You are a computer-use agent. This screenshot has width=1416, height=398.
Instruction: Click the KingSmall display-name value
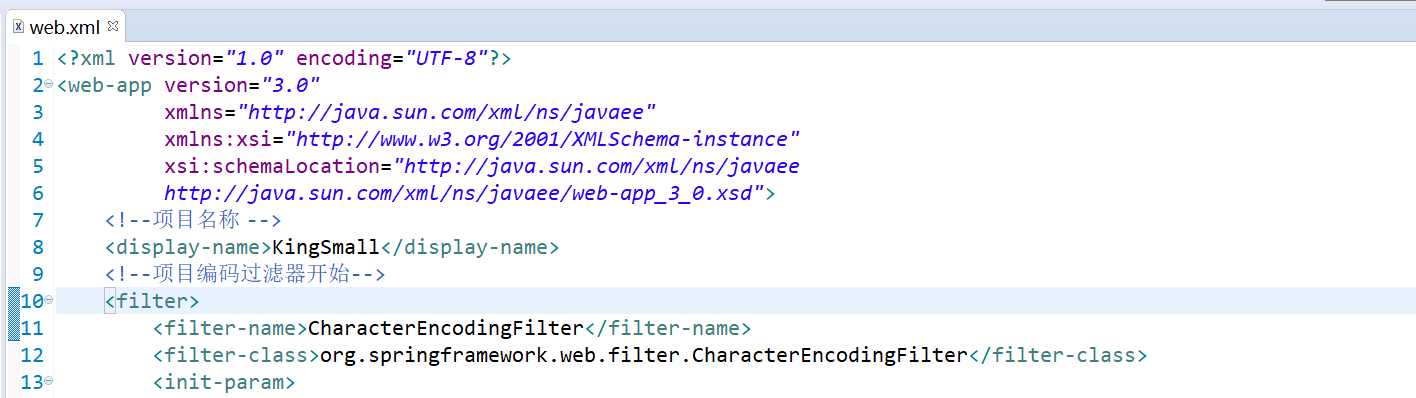(326, 247)
